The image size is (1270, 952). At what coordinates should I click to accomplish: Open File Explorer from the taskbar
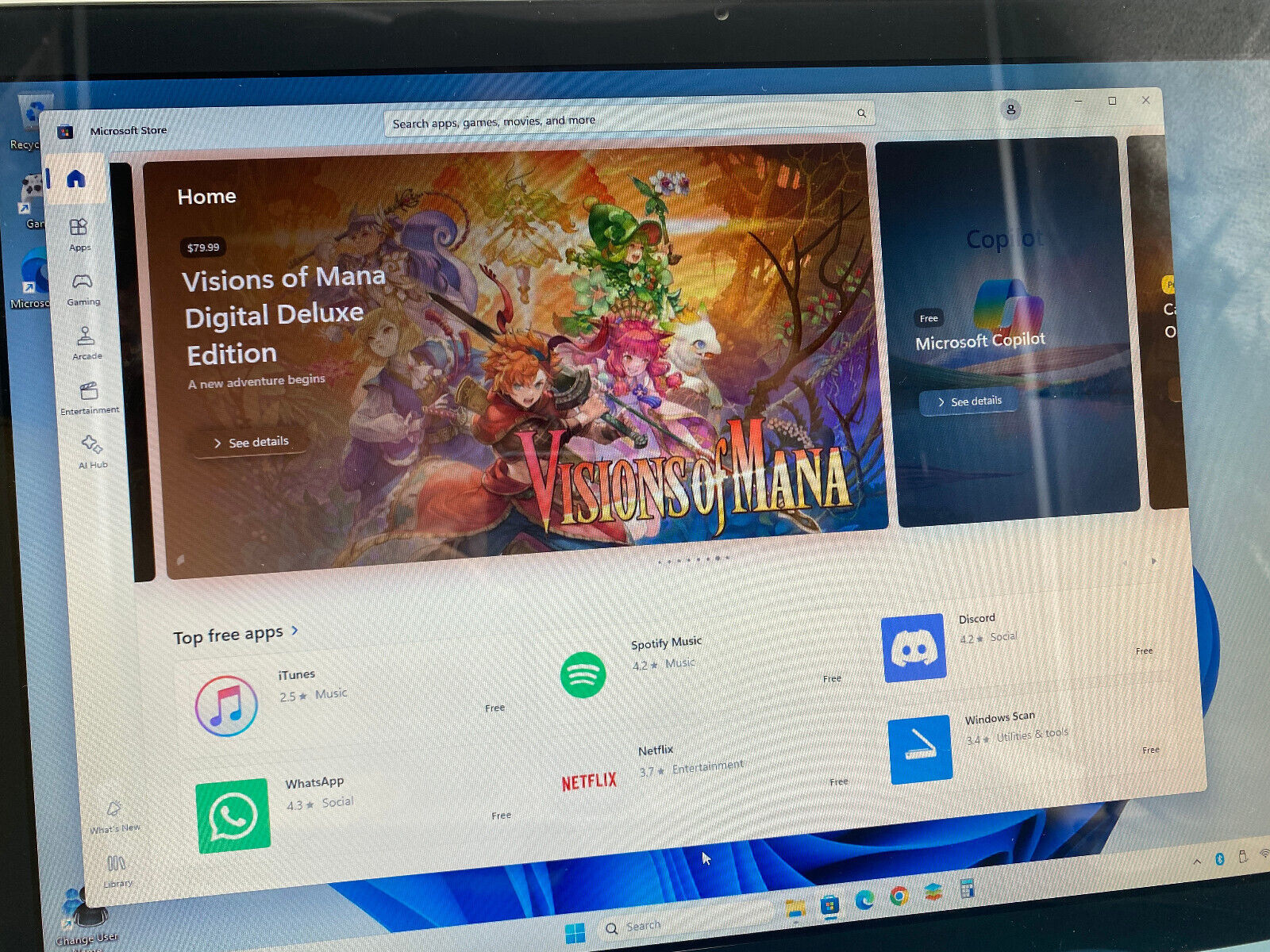(x=795, y=909)
